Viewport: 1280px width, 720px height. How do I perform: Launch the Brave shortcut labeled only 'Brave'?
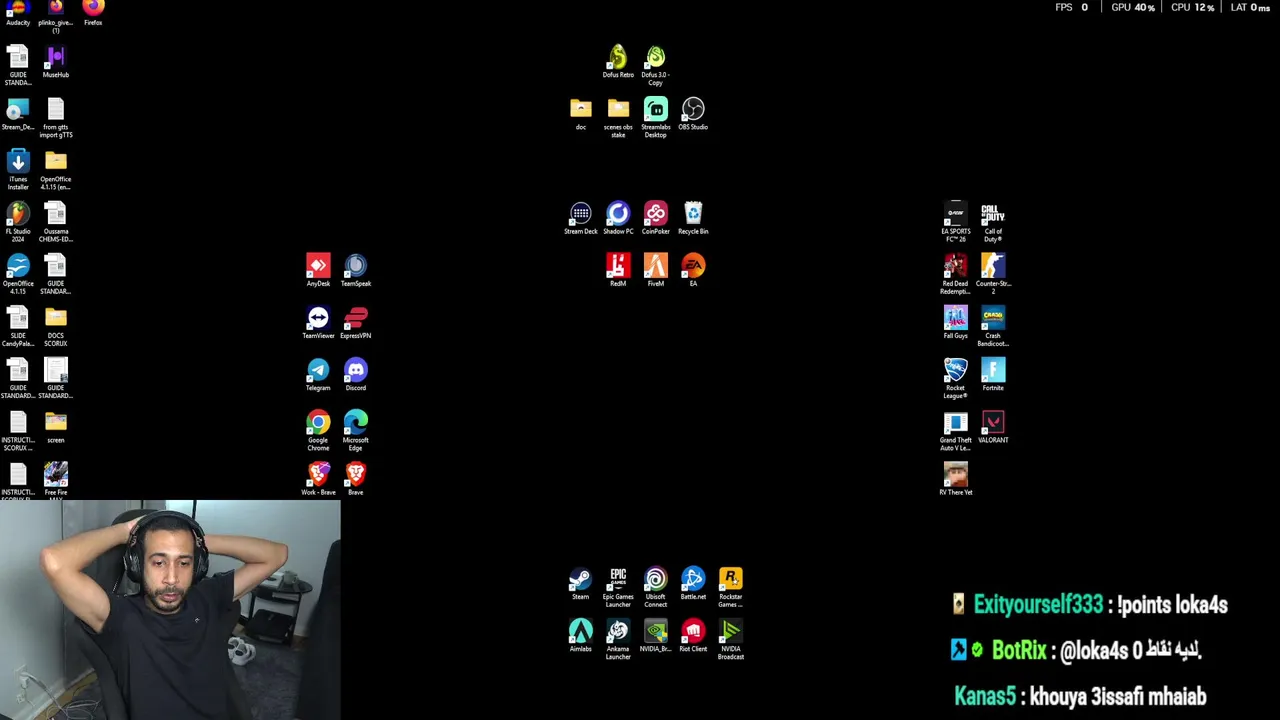coord(356,479)
